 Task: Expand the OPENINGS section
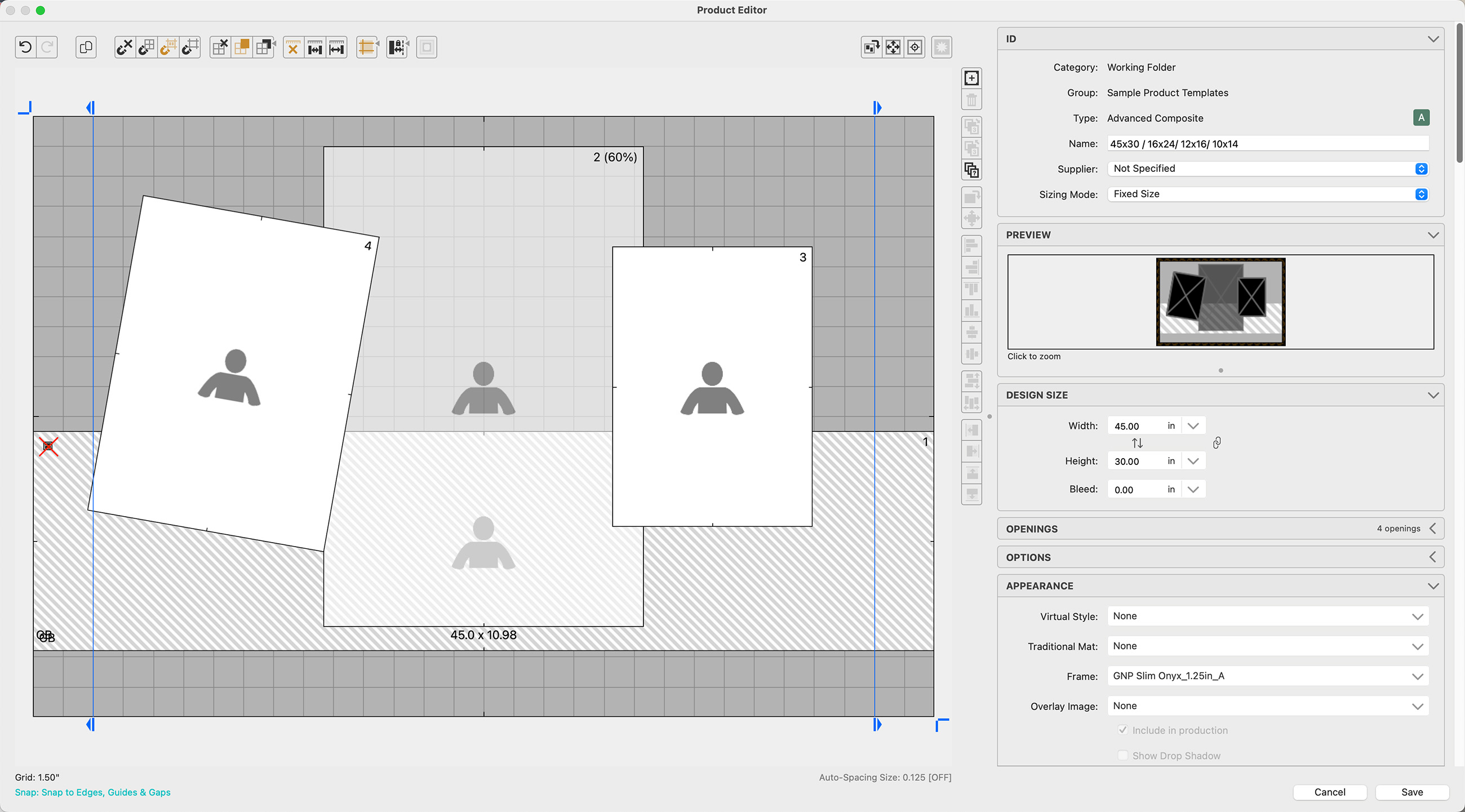point(1432,529)
